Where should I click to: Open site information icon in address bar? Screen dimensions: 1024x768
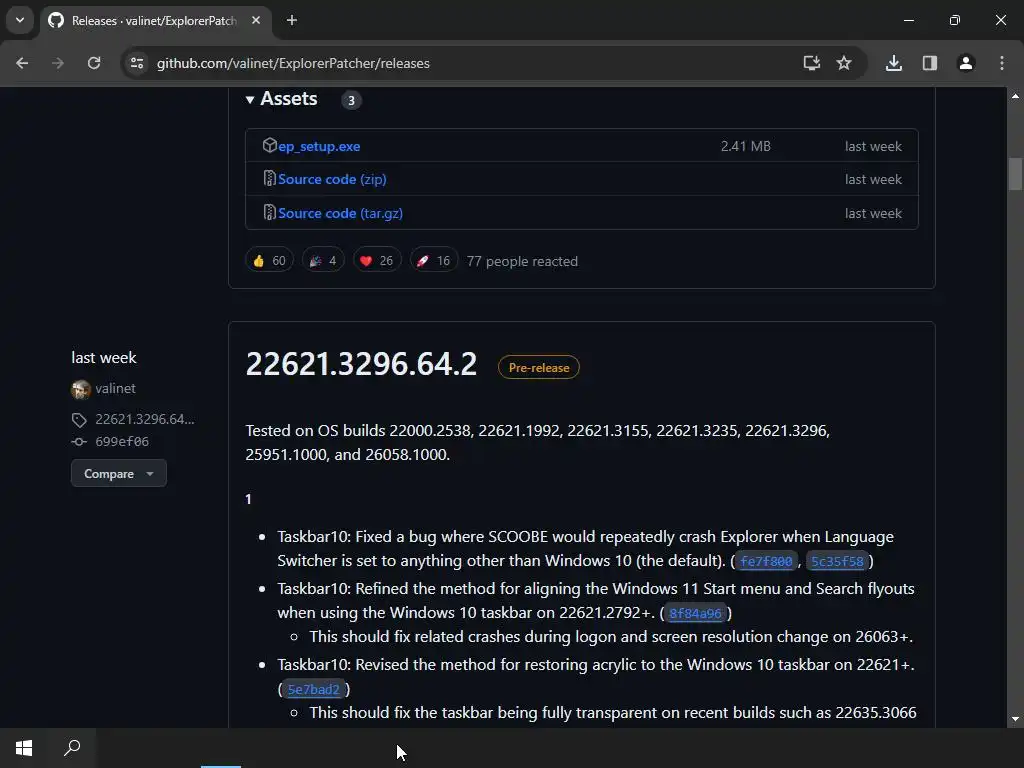pos(136,63)
